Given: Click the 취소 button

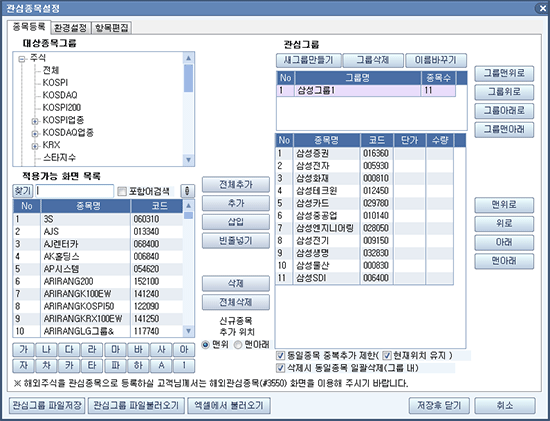Looking at the screenshot, I should pyautogui.click(x=505, y=406).
